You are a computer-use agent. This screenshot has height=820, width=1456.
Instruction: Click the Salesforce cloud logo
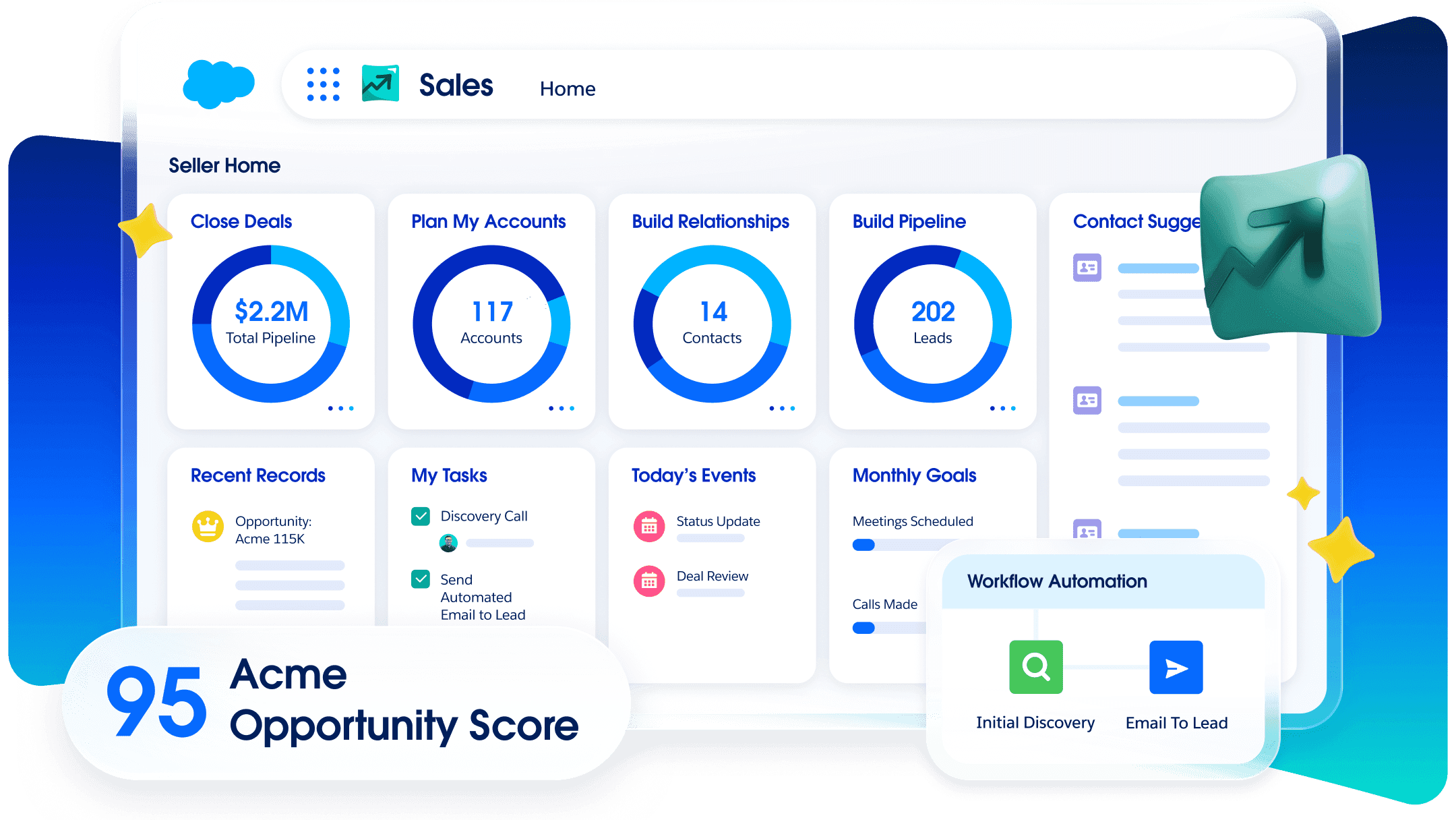tap(218, 84)
